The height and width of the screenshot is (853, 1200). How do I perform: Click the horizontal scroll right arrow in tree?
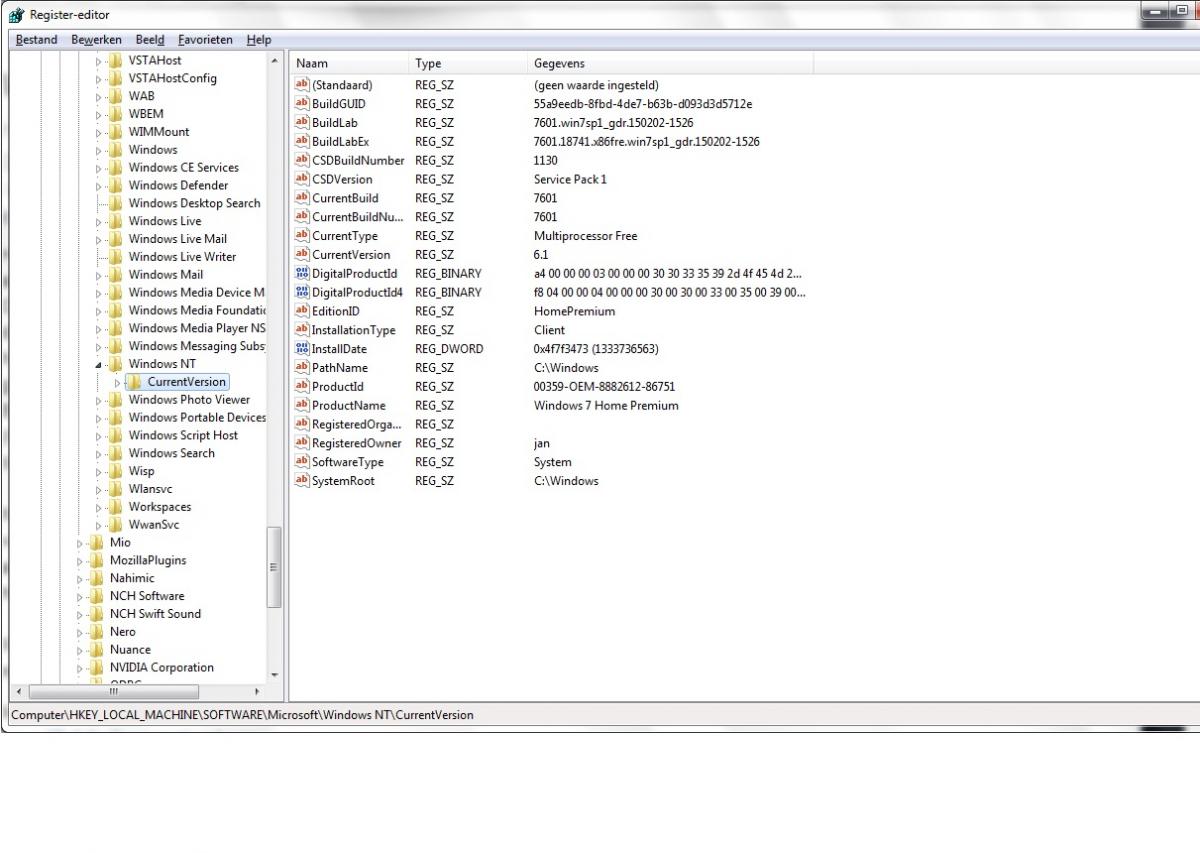(258, 691)
